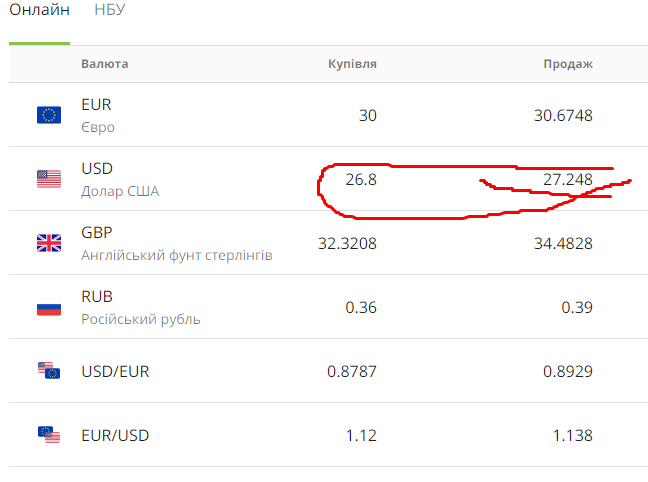Click the USD/EUR paired flags icon
The height and width of the screenshot is (482, 648).
click(x=49, y=370)
